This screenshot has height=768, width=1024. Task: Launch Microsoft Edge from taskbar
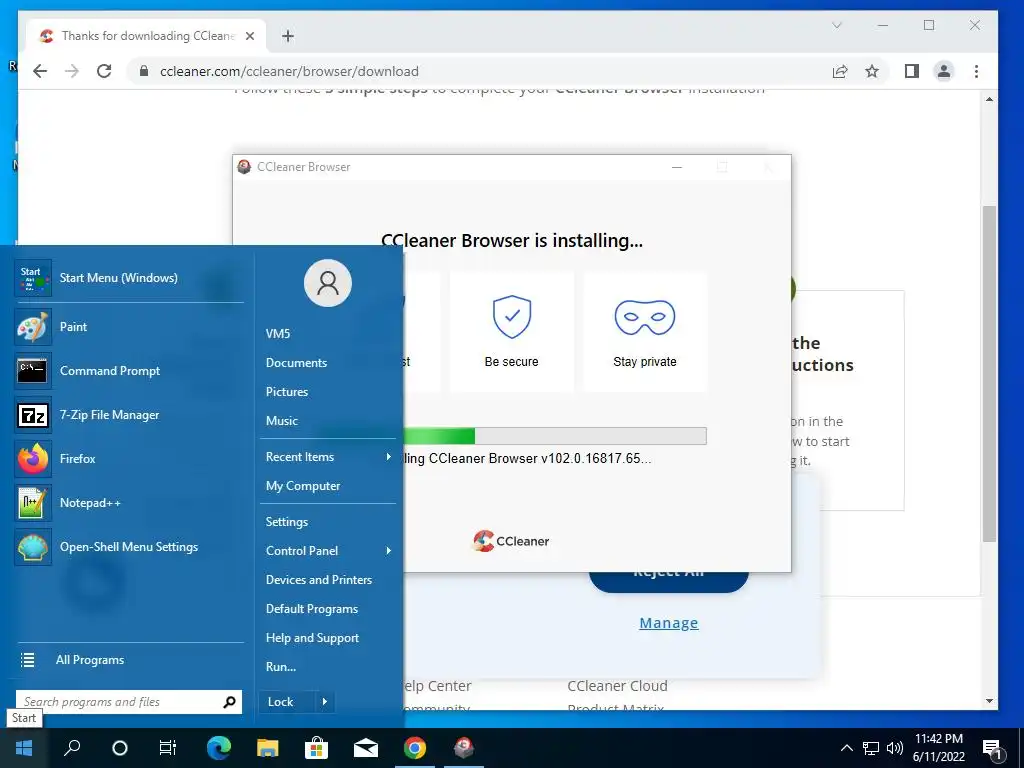[x=218, y=748]
